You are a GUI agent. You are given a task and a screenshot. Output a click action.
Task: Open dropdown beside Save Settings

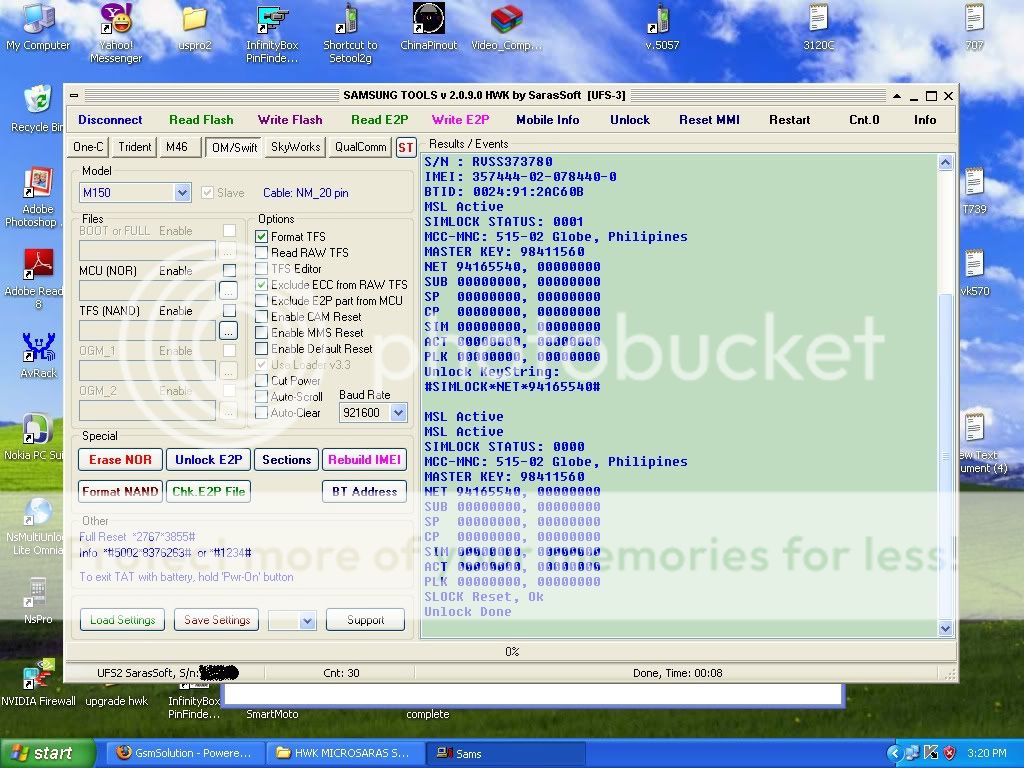point(308,620)
